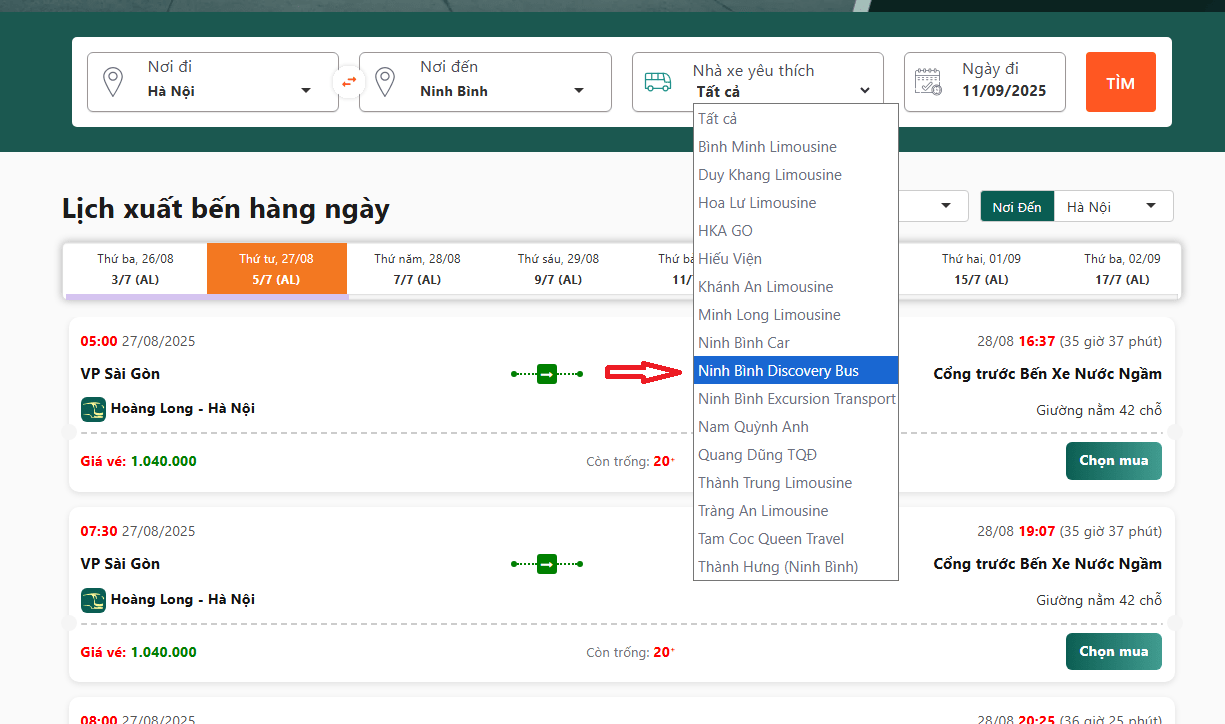
Task: Choose Tràng An Limousine in the dropdown list
Action: click(764, 511)
